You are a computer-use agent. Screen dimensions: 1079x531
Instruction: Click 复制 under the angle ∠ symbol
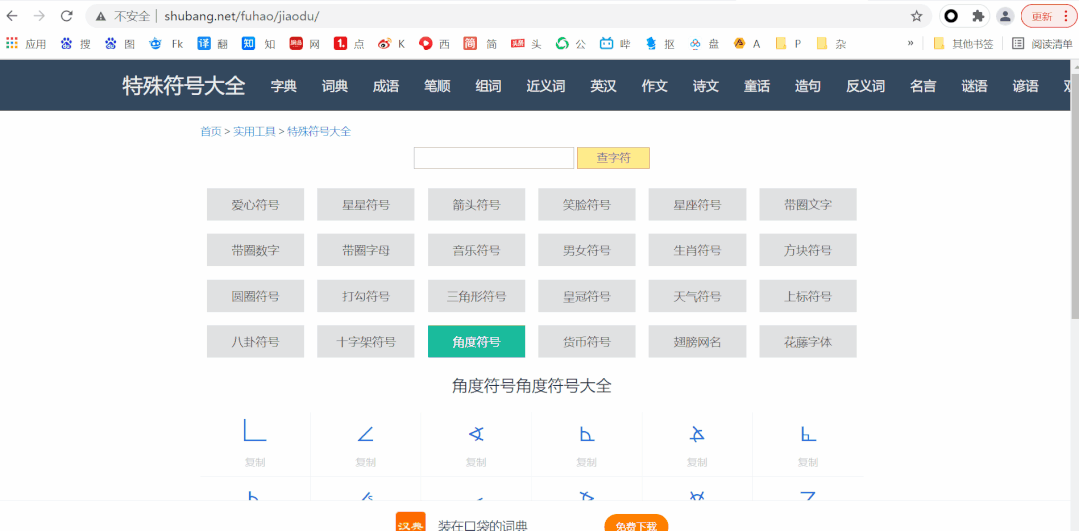pyautogui.click(x=365, y=462)
